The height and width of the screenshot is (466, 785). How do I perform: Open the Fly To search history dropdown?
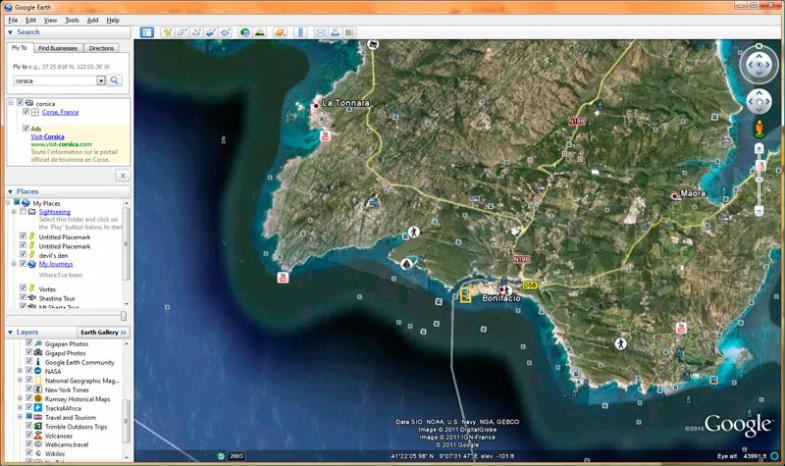click(101, 80)
